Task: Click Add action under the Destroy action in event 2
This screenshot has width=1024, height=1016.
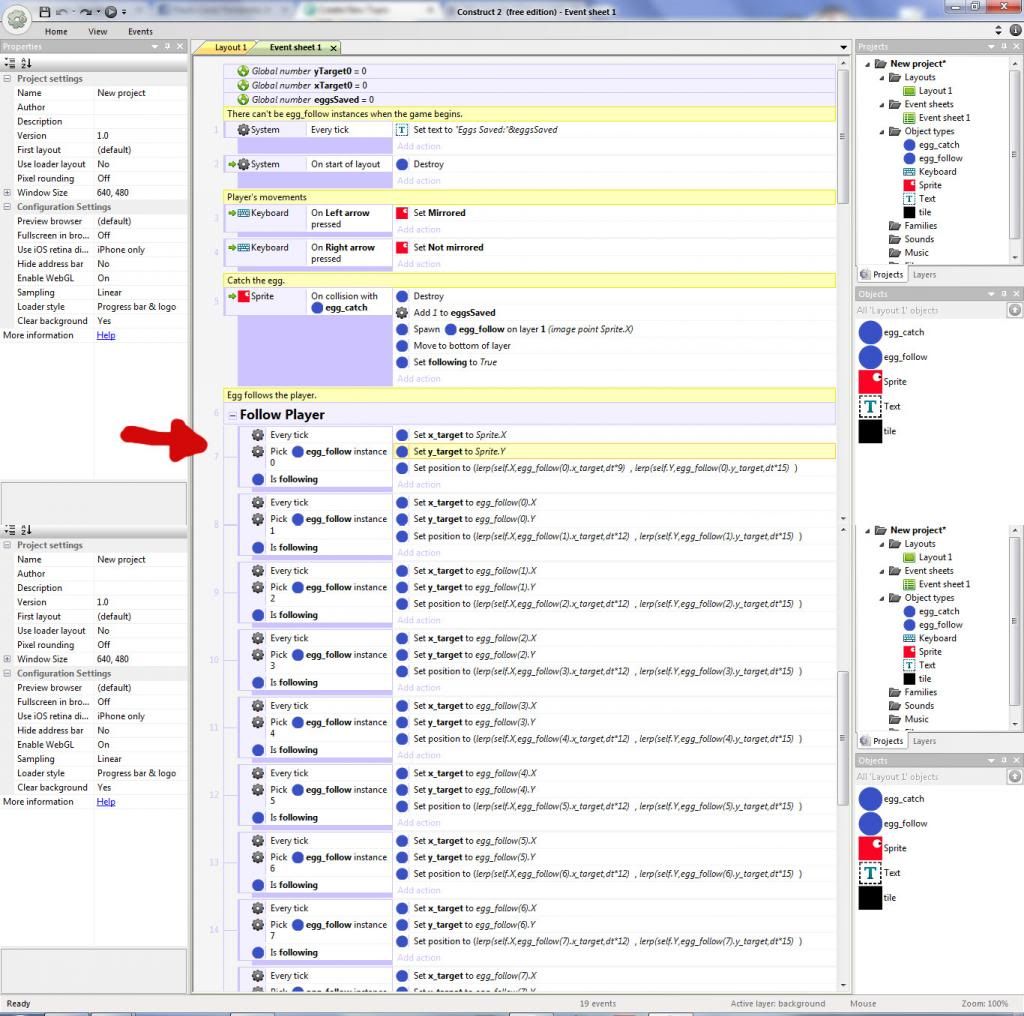Action: click(419, 181)
